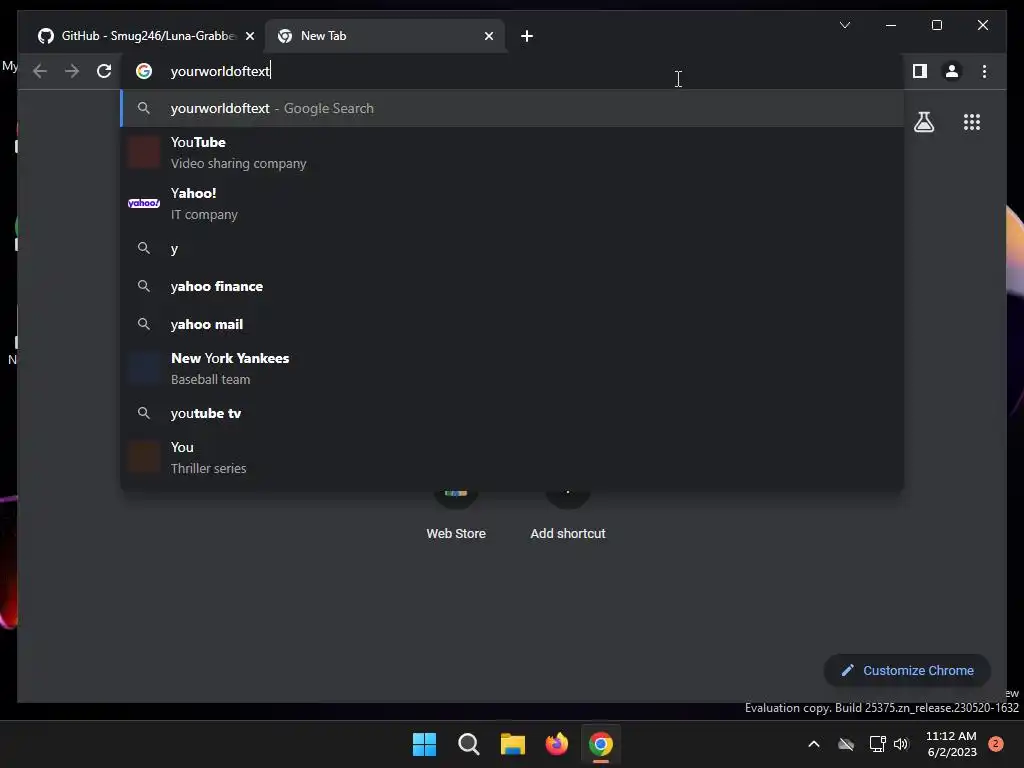Open the notification badge showing 2
This screenshot has height=768, width=1024.
[x=996, y=744]
